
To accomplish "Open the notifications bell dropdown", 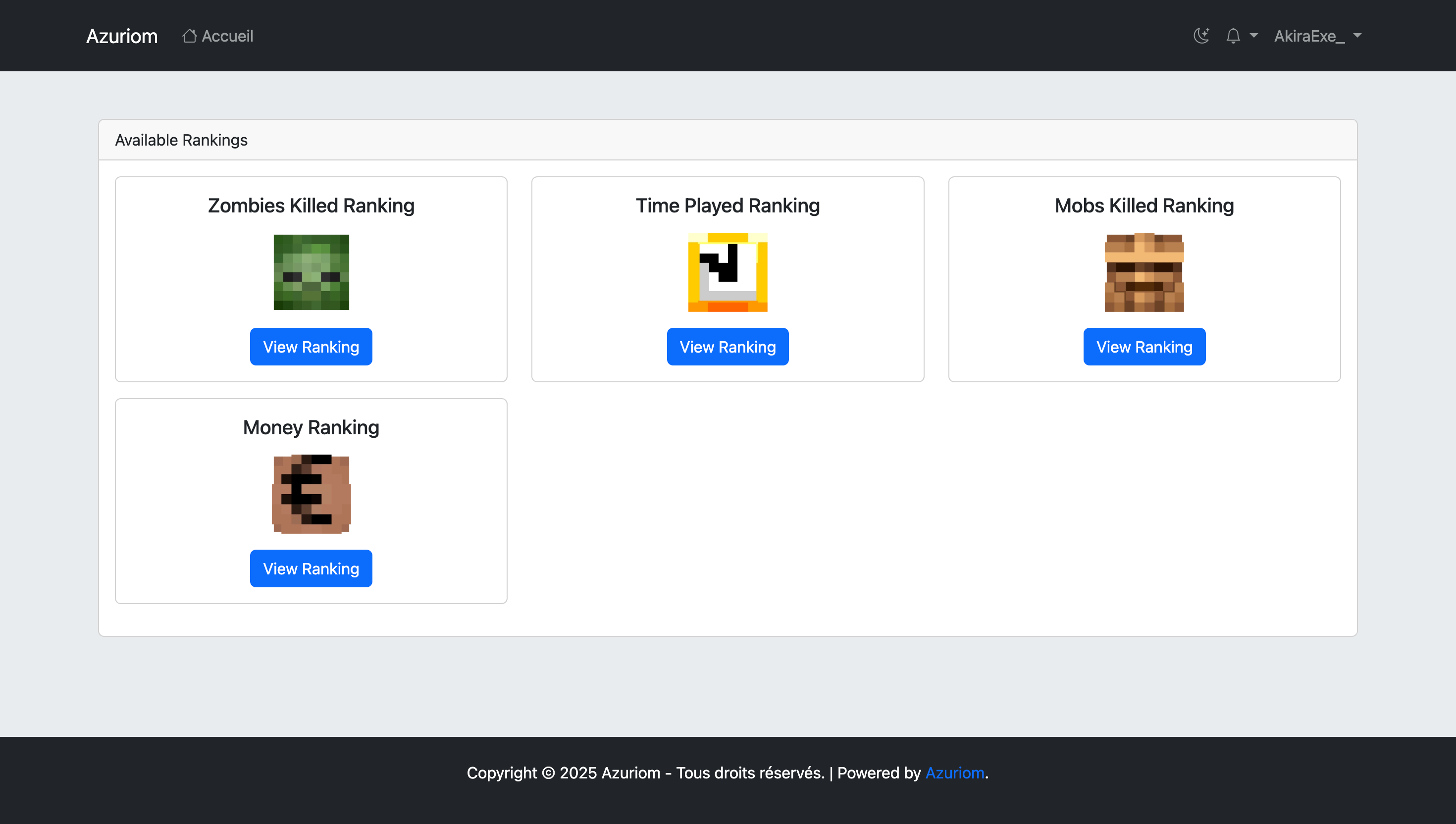I will 1242,36.
